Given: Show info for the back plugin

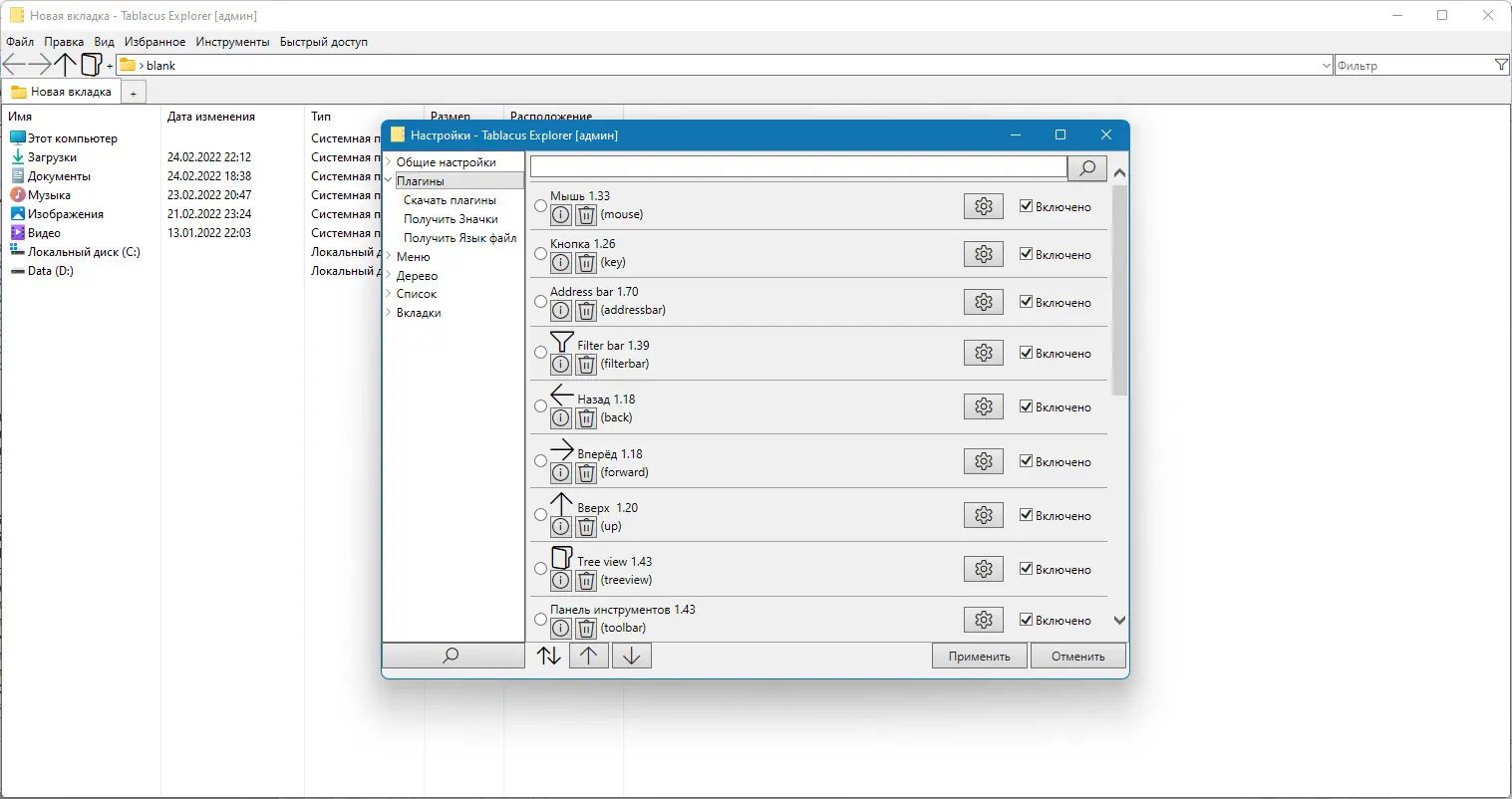Looking at the screenshot, I should coord(561,418).
